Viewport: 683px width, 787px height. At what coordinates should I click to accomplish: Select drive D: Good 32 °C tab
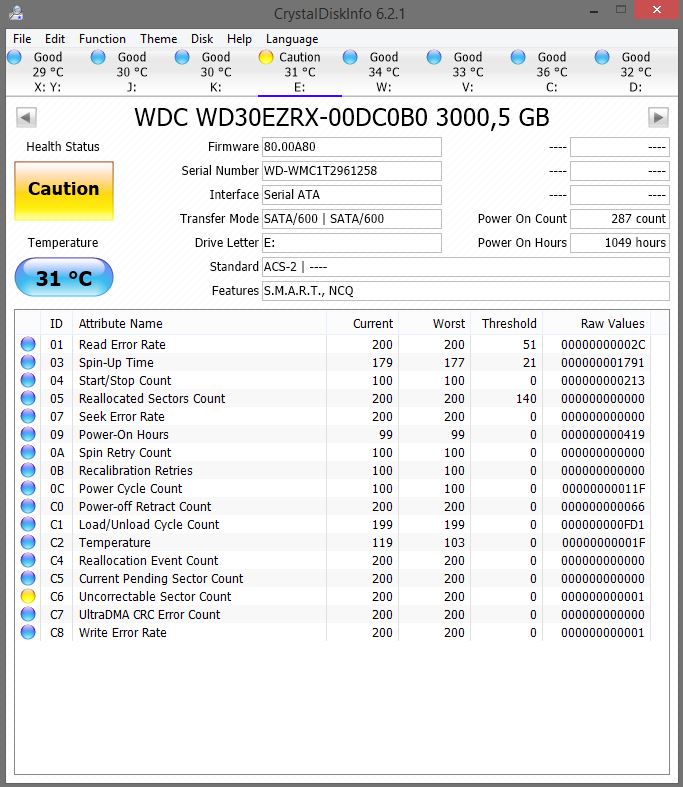click(x=635, y=72)
